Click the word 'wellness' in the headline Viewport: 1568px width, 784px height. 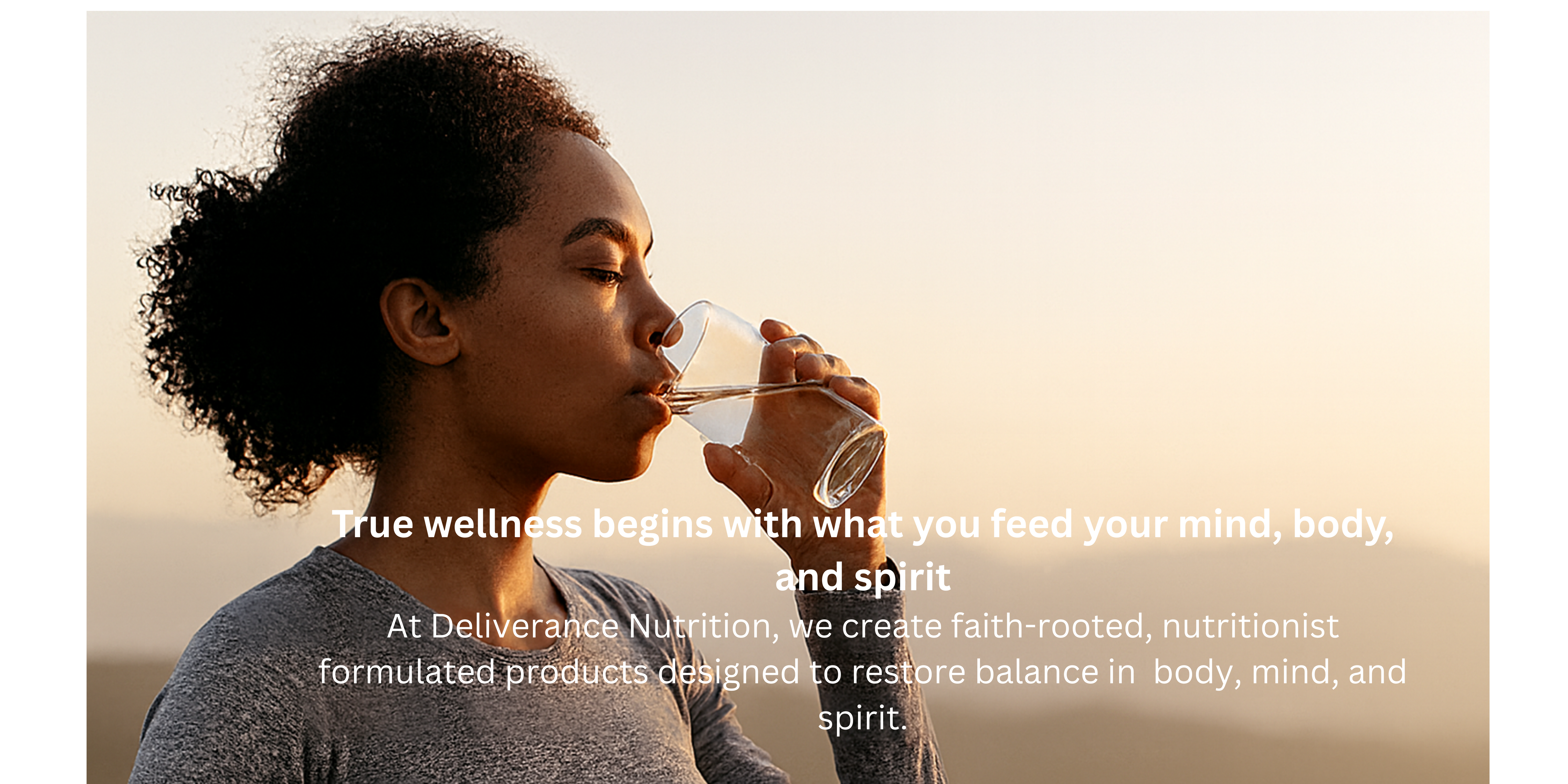pos(503,525)
